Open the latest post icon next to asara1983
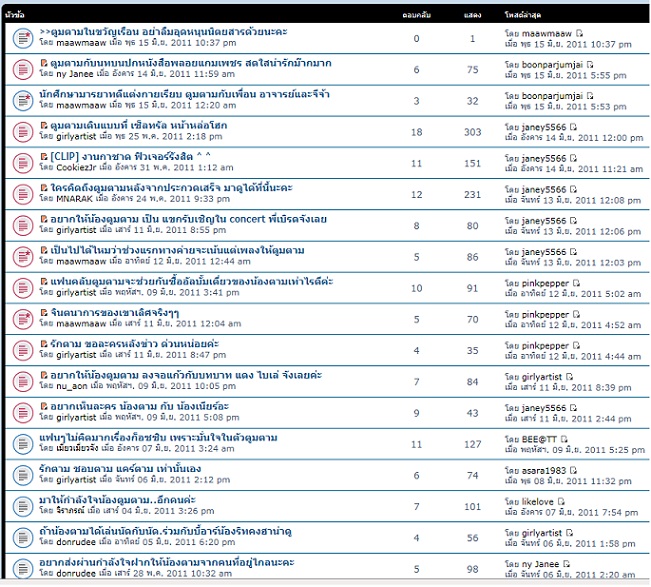 [x=573, y=470]
